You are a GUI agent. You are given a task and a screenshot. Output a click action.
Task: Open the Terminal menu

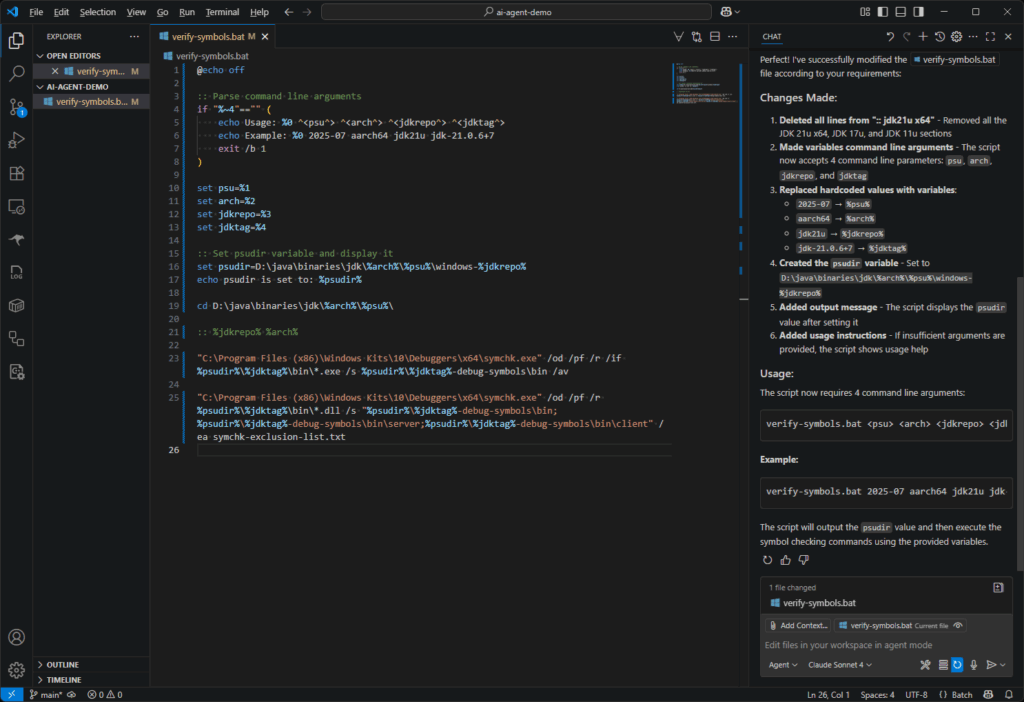[x=222, y=12]
